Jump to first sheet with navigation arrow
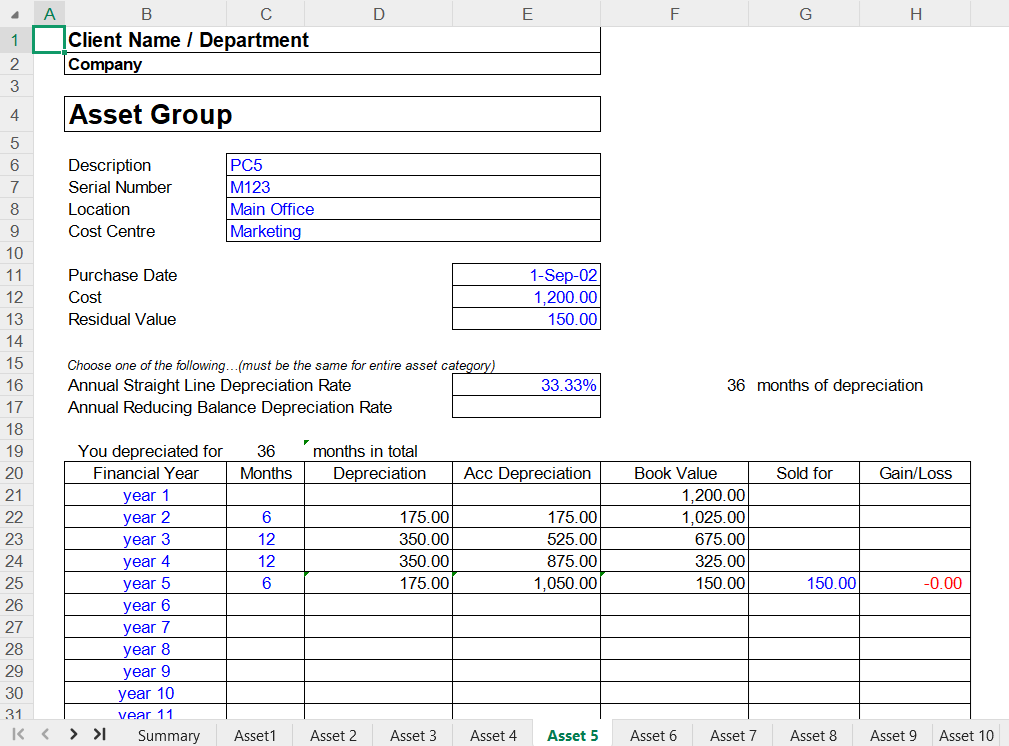 18,734
